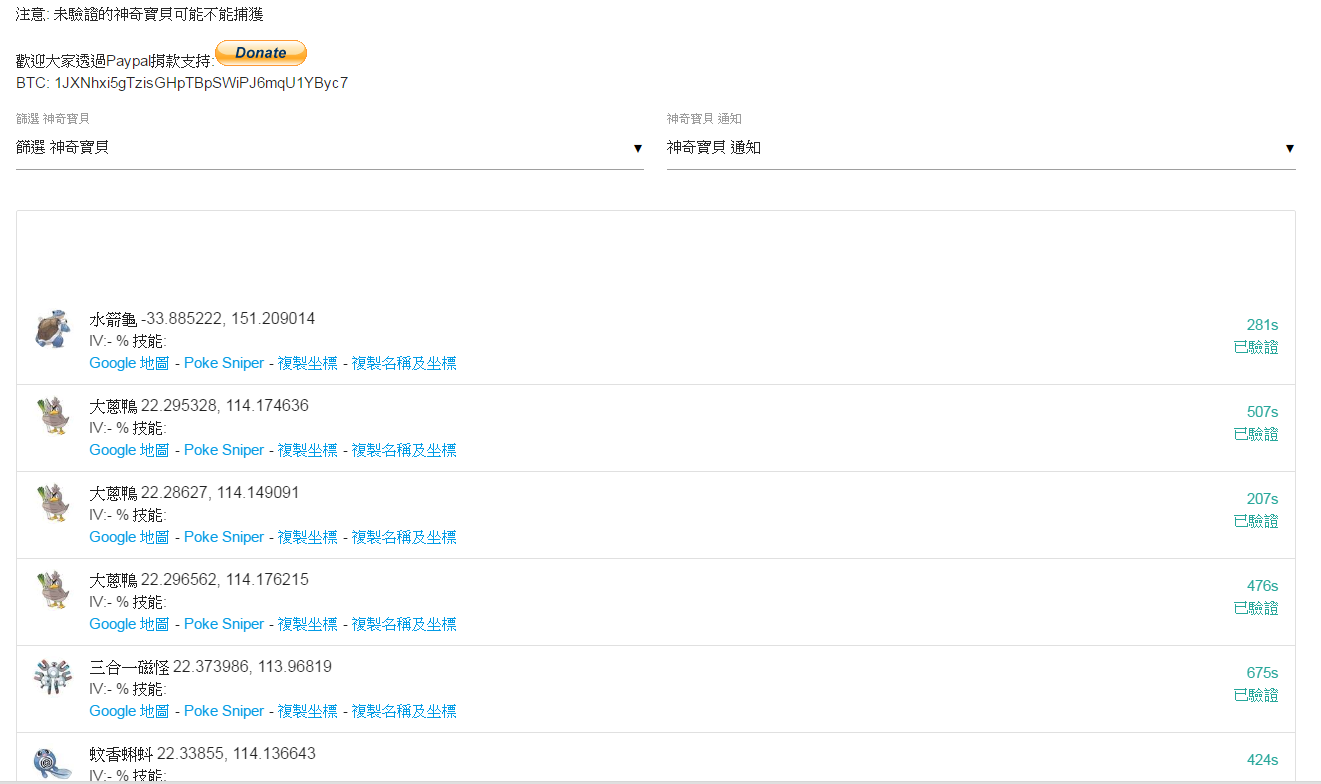1321x784 pixels.
Task: Click 複製名稱及坐標 for 大蔥鴨 at 22.28627
Action: [x=403, y=537]
